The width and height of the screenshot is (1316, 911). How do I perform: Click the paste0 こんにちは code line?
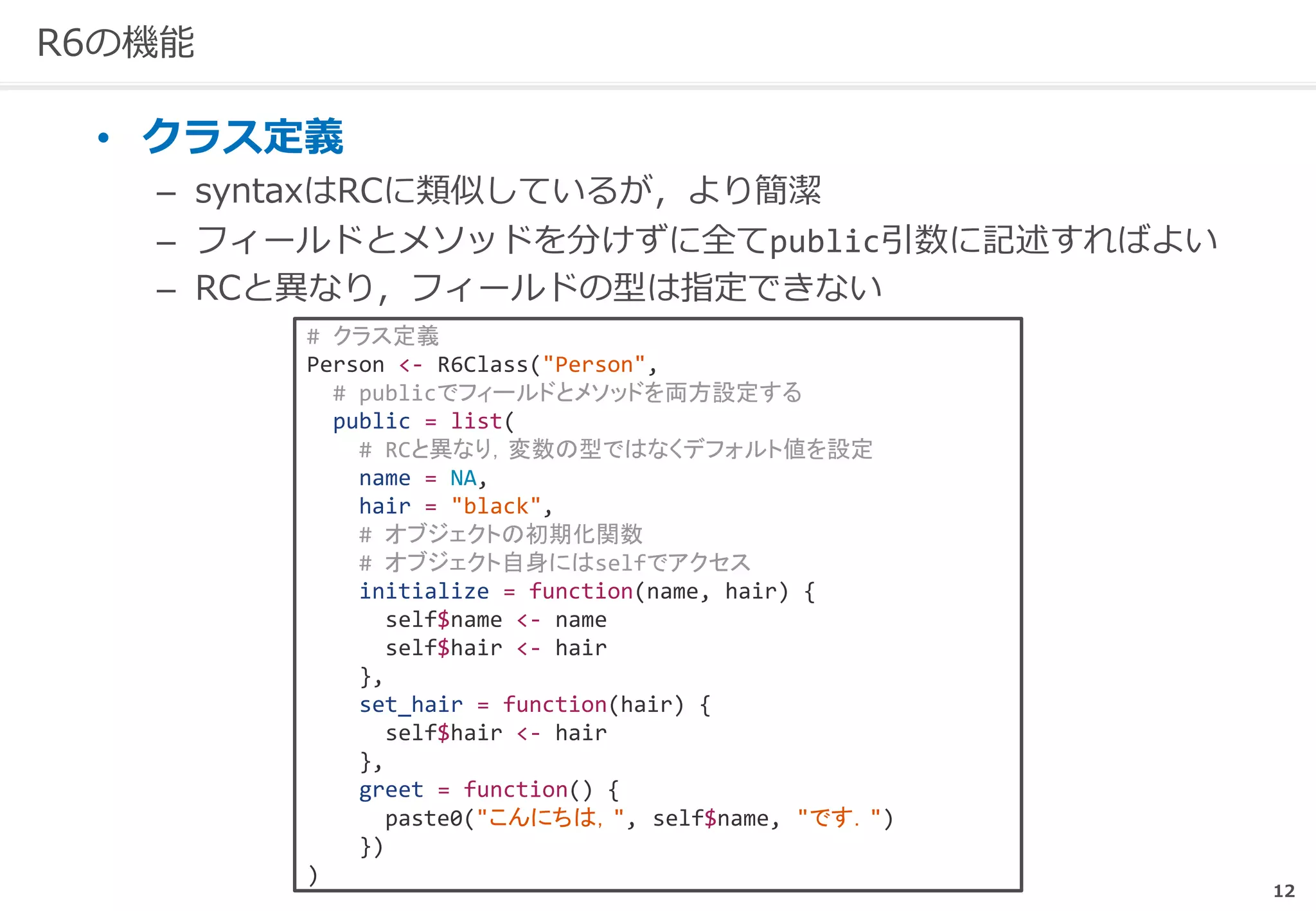coord(639,818)
